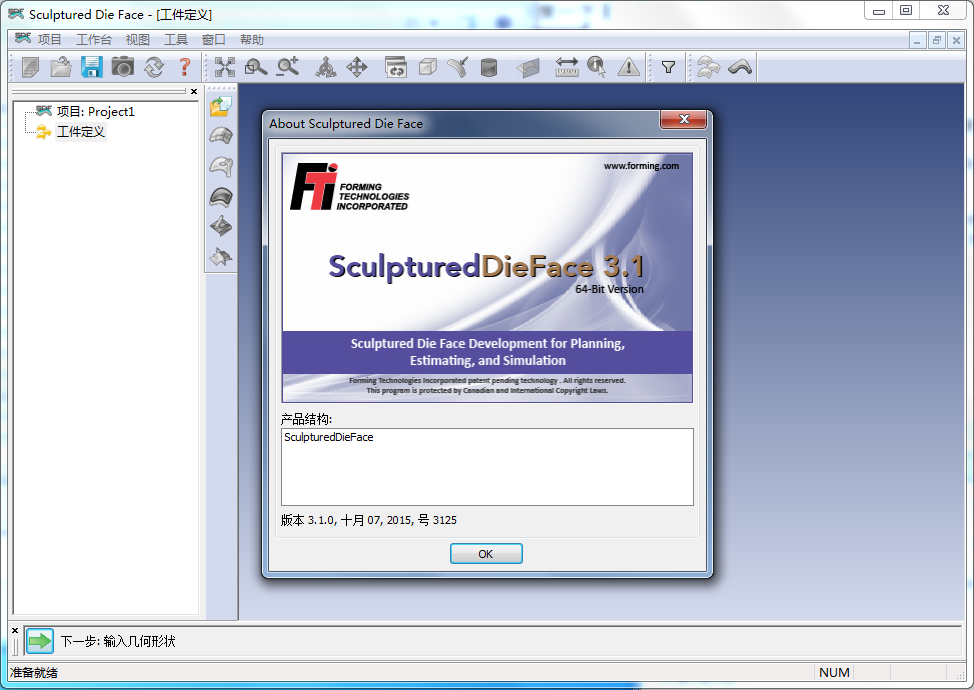Viewport: 974px width, 690px height.
Task: Click the import geometry folder icon
Action: (221, 106)
